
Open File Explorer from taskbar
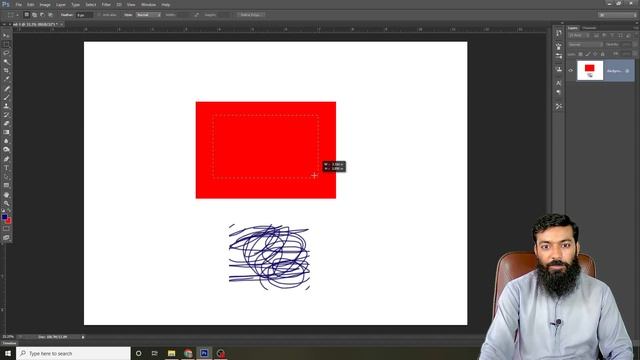171,353
